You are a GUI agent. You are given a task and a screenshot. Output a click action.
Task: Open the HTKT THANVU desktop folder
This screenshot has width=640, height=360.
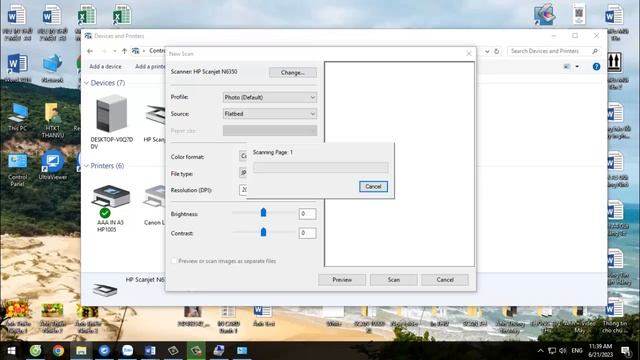click(x=53, y=120)
